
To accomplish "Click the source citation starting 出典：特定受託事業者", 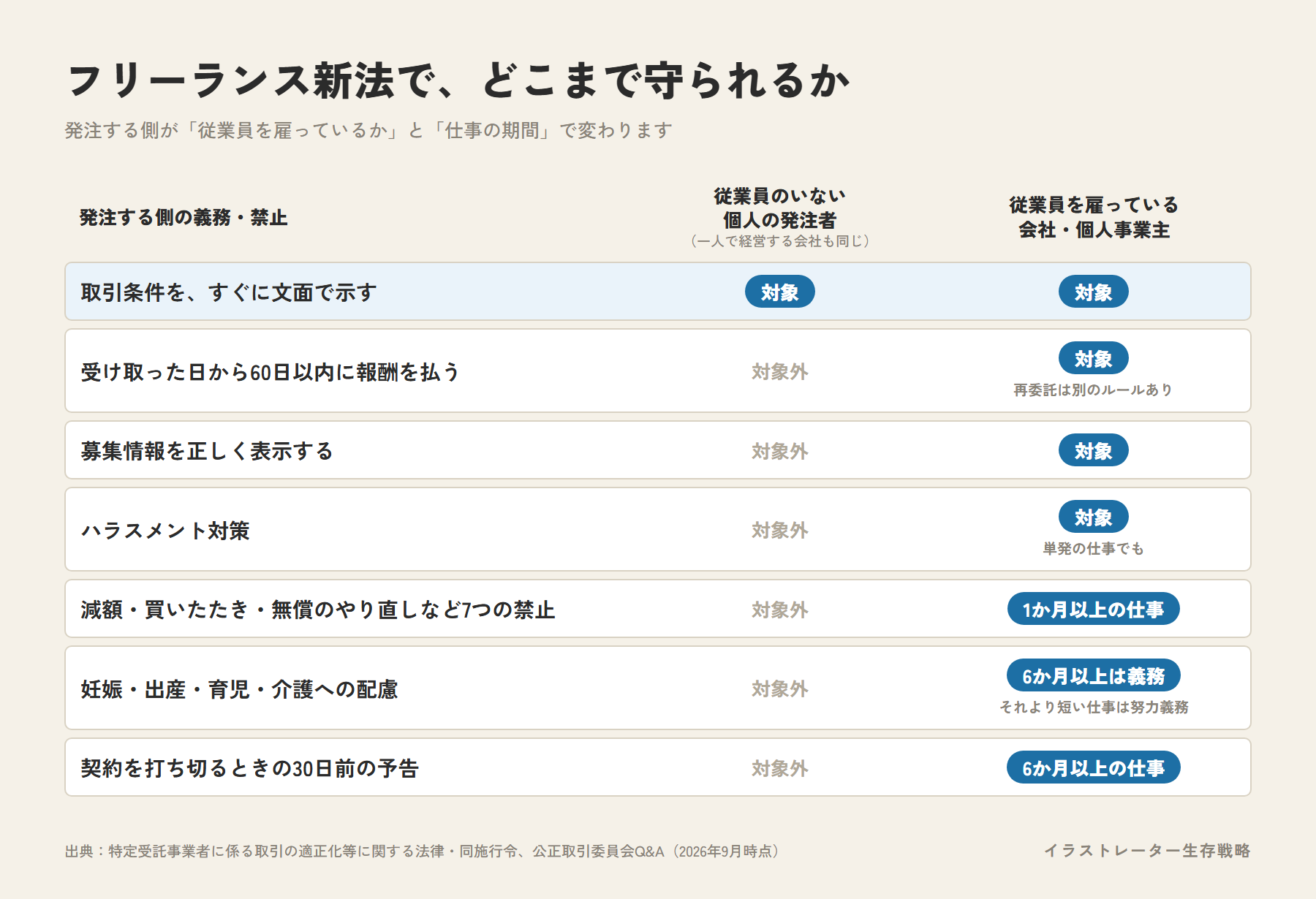I will click(x=424, y=851).
